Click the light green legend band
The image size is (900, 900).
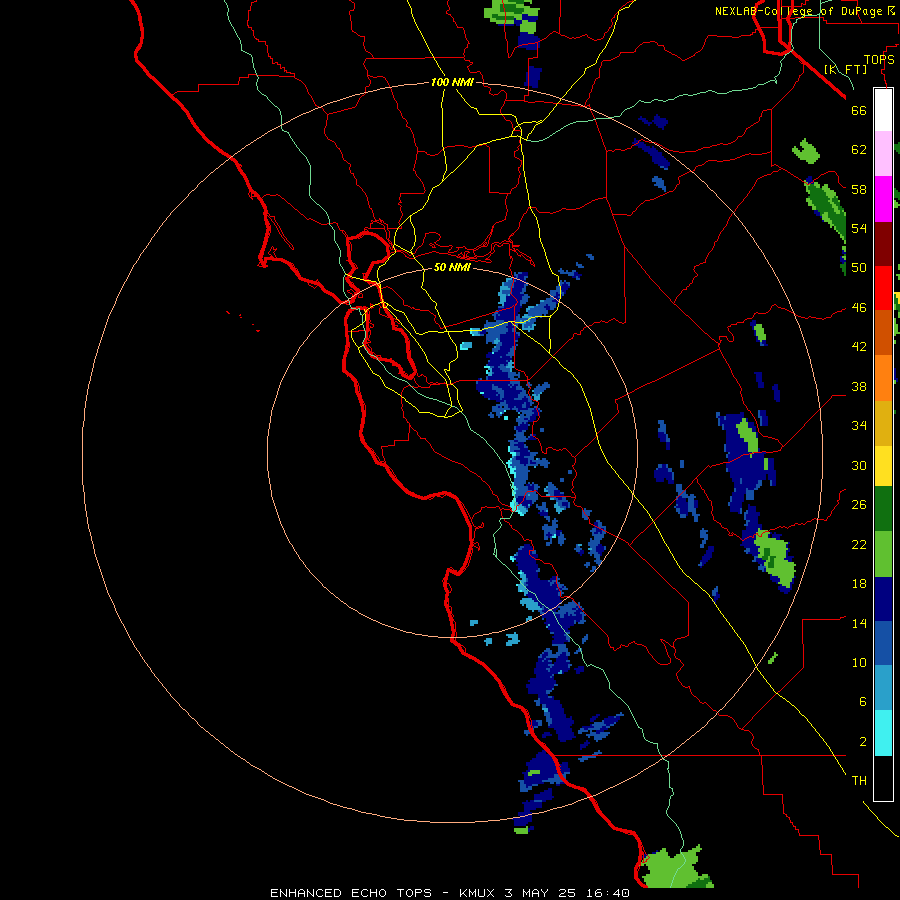tap(883, 554)
